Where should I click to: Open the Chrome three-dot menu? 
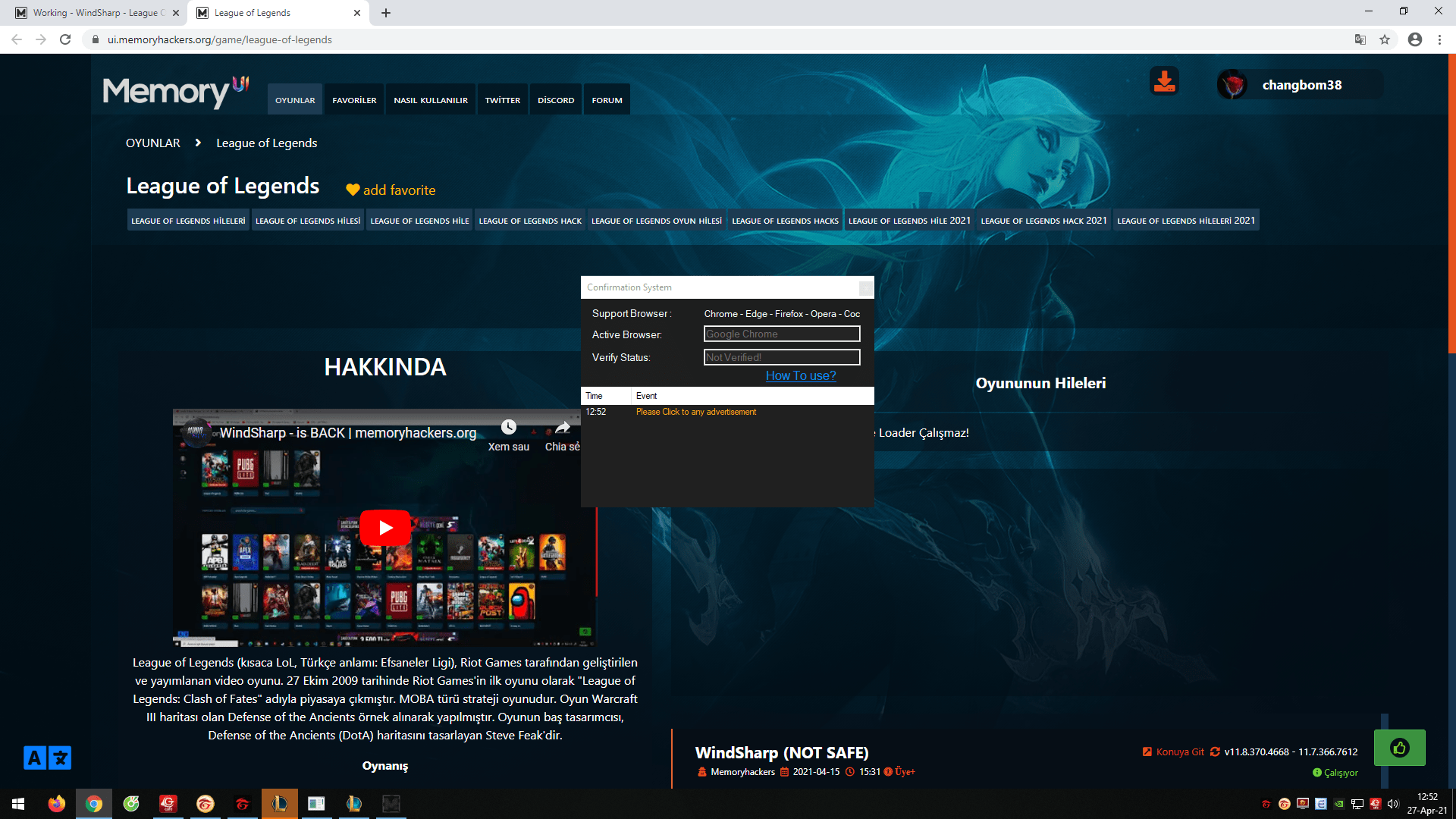[1439, 39]
